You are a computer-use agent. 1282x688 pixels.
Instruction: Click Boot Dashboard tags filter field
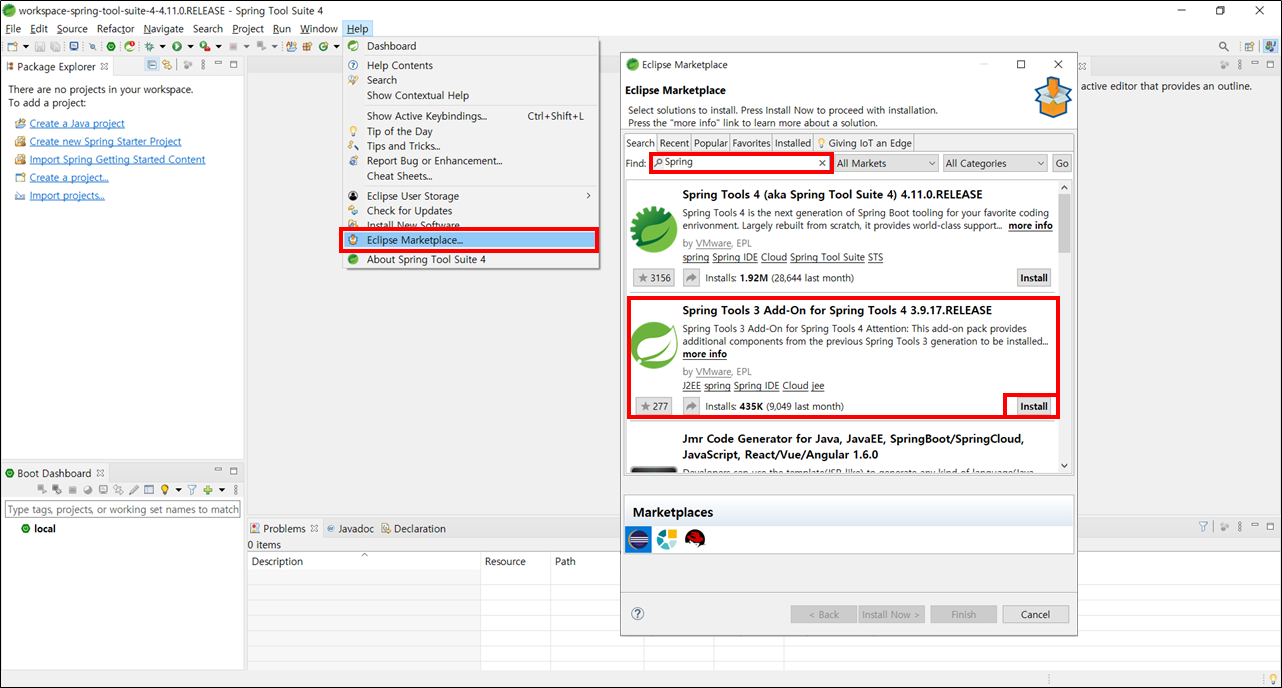click(x=122, y=509)
